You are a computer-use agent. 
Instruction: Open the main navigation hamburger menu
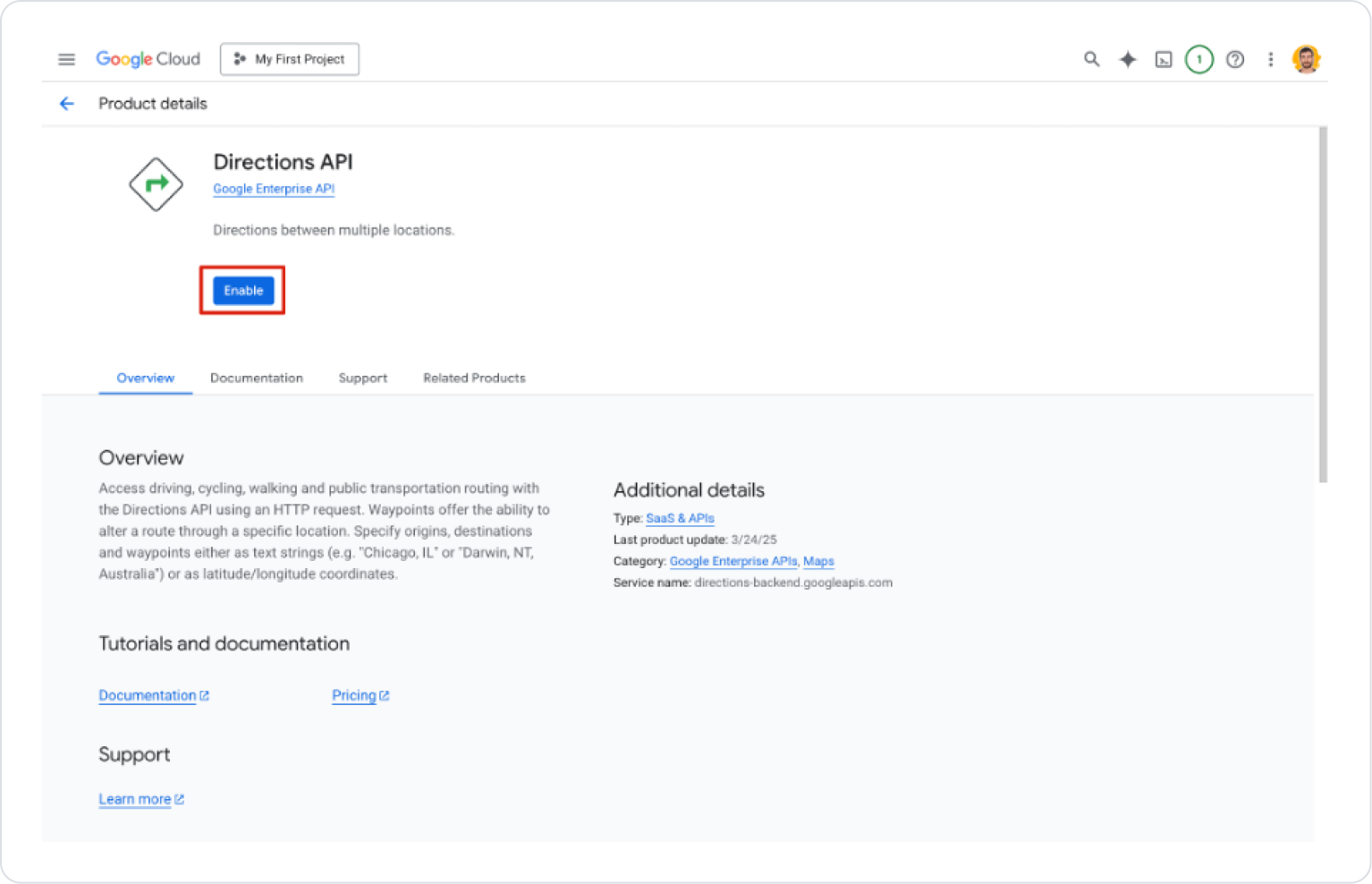coord(66,59)
